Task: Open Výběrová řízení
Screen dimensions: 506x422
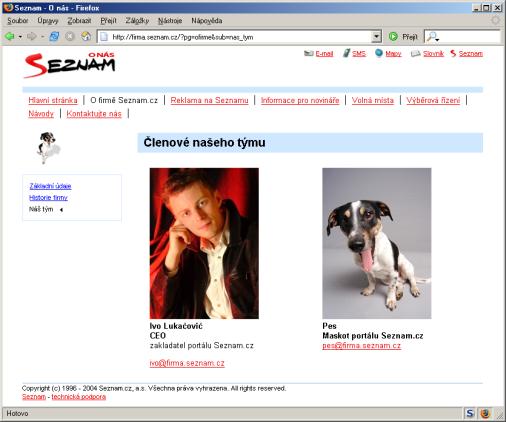Action: coord(433,100)
